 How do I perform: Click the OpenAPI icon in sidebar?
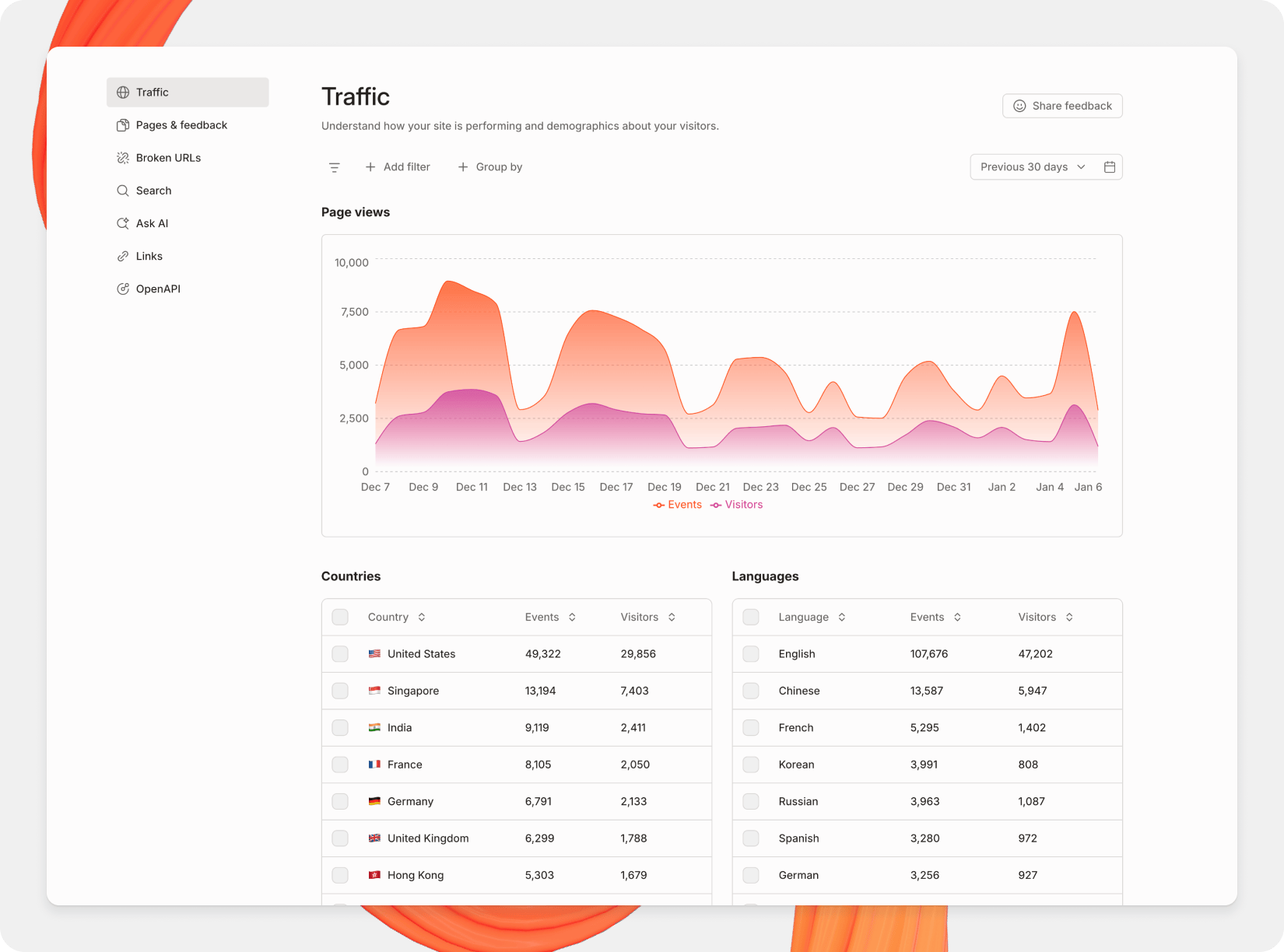[x=123, y=289]
